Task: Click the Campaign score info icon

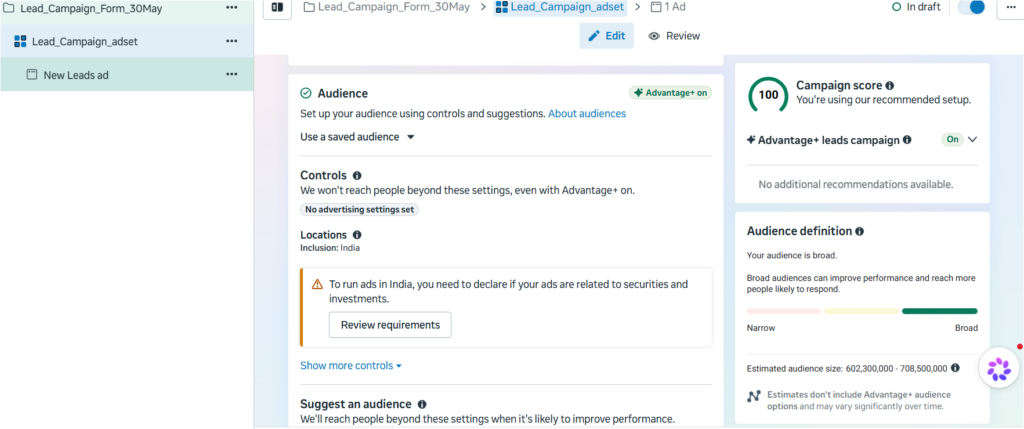Action: pyautogui.click(x=889, y=86)
